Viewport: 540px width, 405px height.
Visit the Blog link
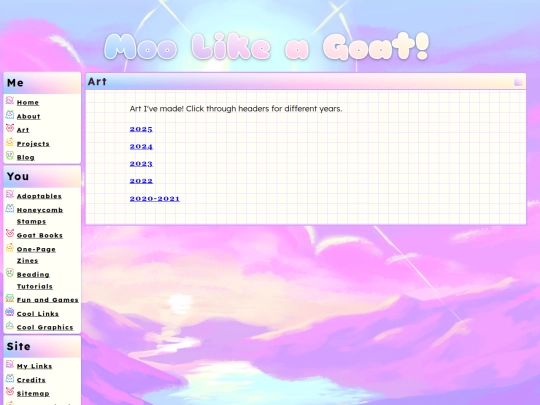(26, 157)
